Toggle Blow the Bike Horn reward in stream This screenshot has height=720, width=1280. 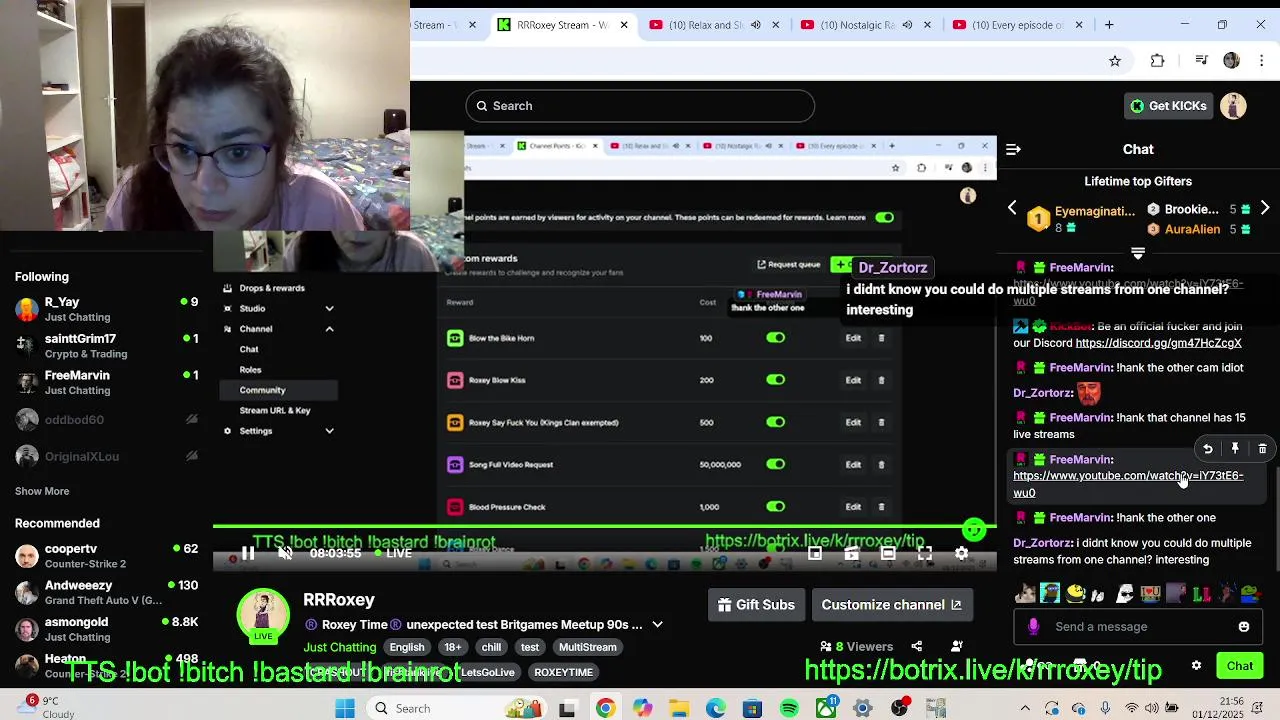(776, 338)
